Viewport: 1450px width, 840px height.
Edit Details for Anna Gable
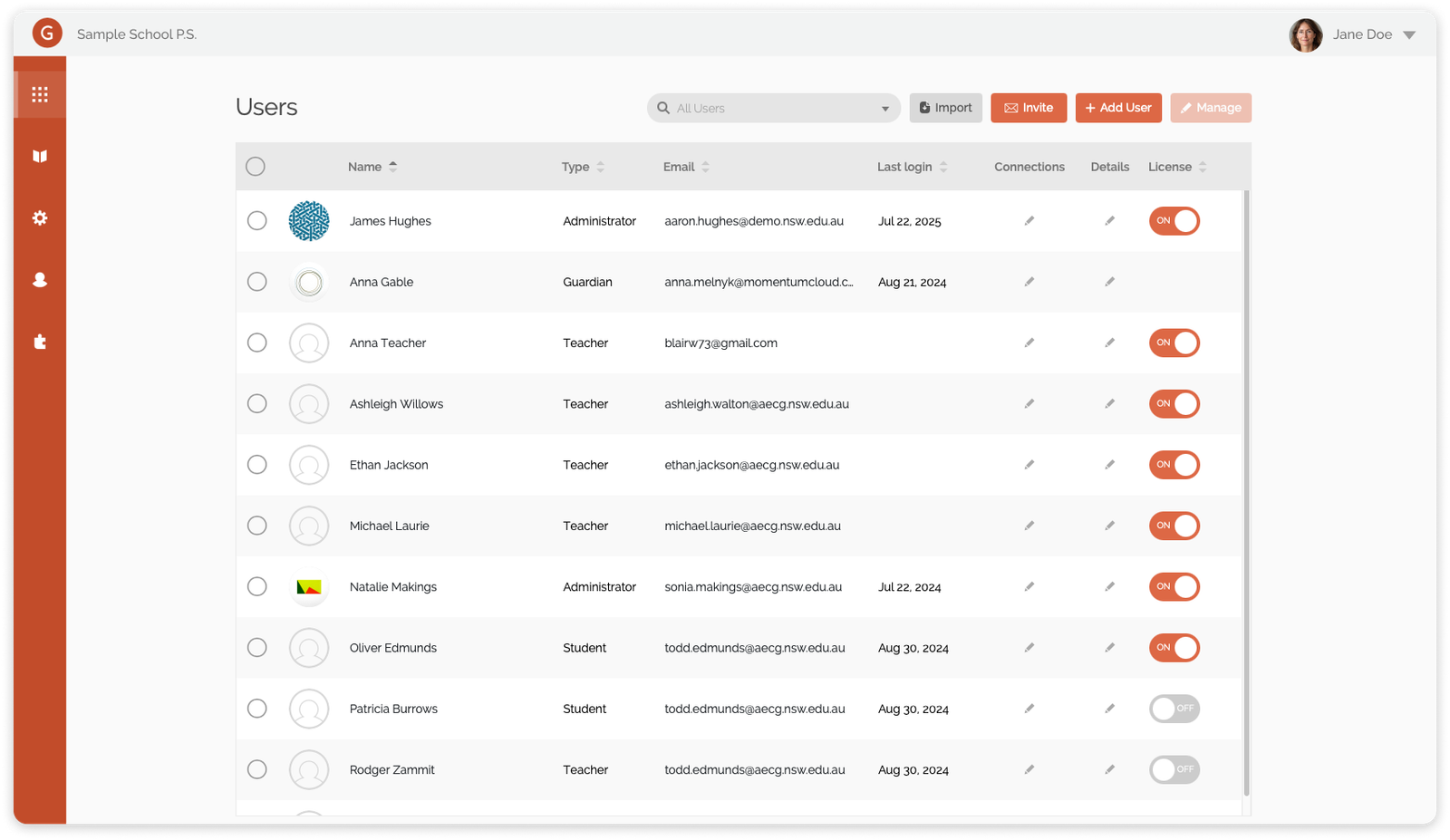[1109, 282]
